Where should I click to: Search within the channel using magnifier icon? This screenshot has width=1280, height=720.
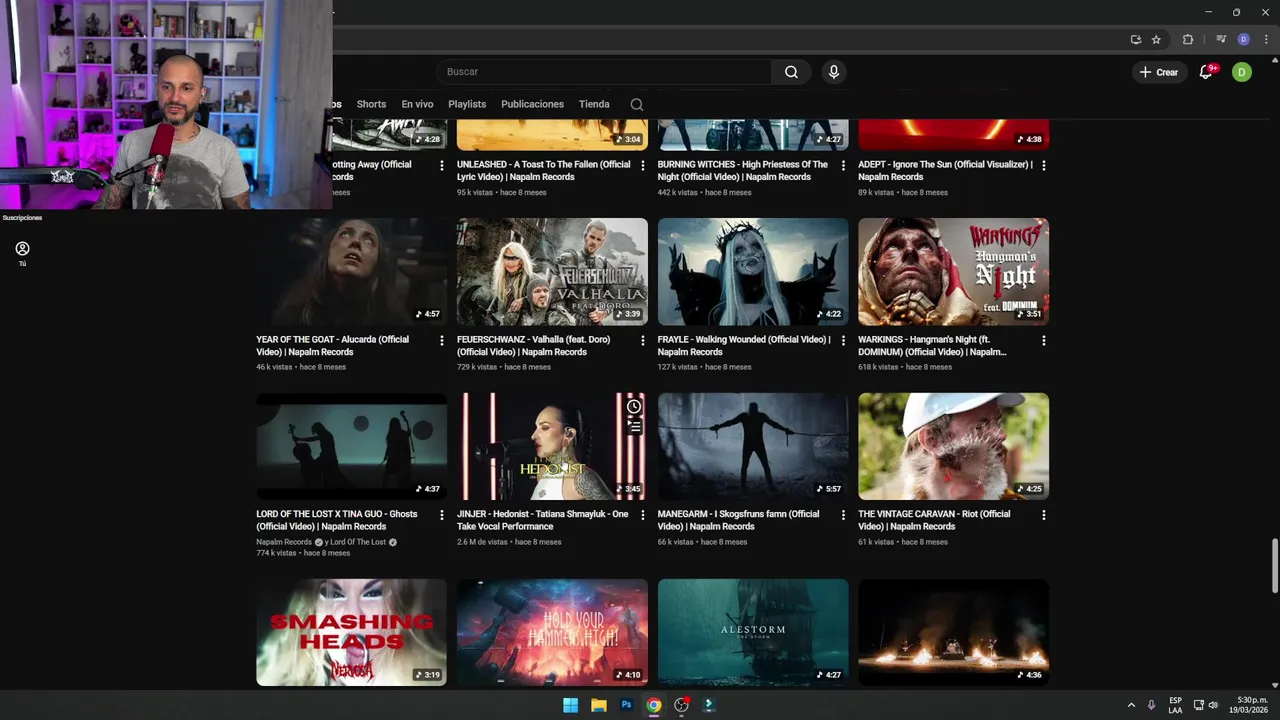pyautogui.click(x=637, y=104)
